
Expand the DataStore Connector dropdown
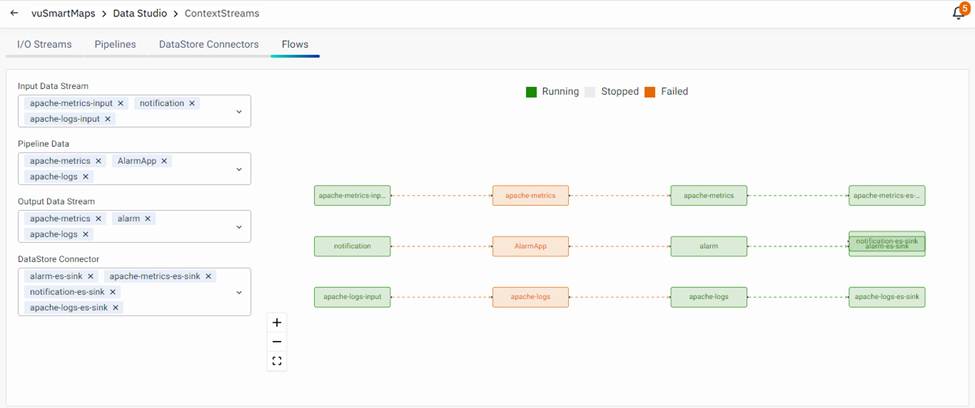click(x=239, y=292)
